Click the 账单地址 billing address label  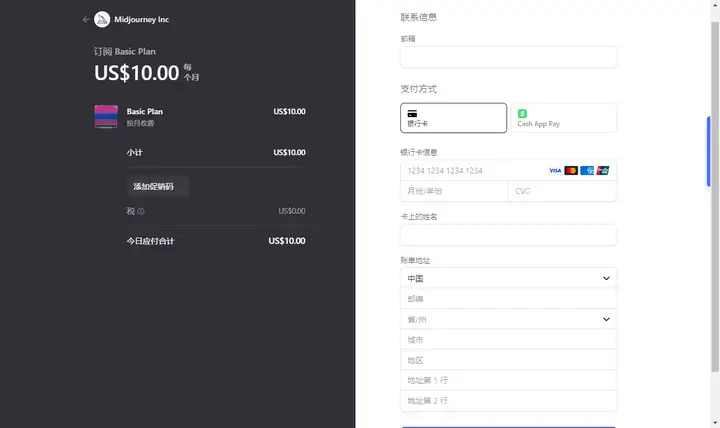click(x=415, y=260)
